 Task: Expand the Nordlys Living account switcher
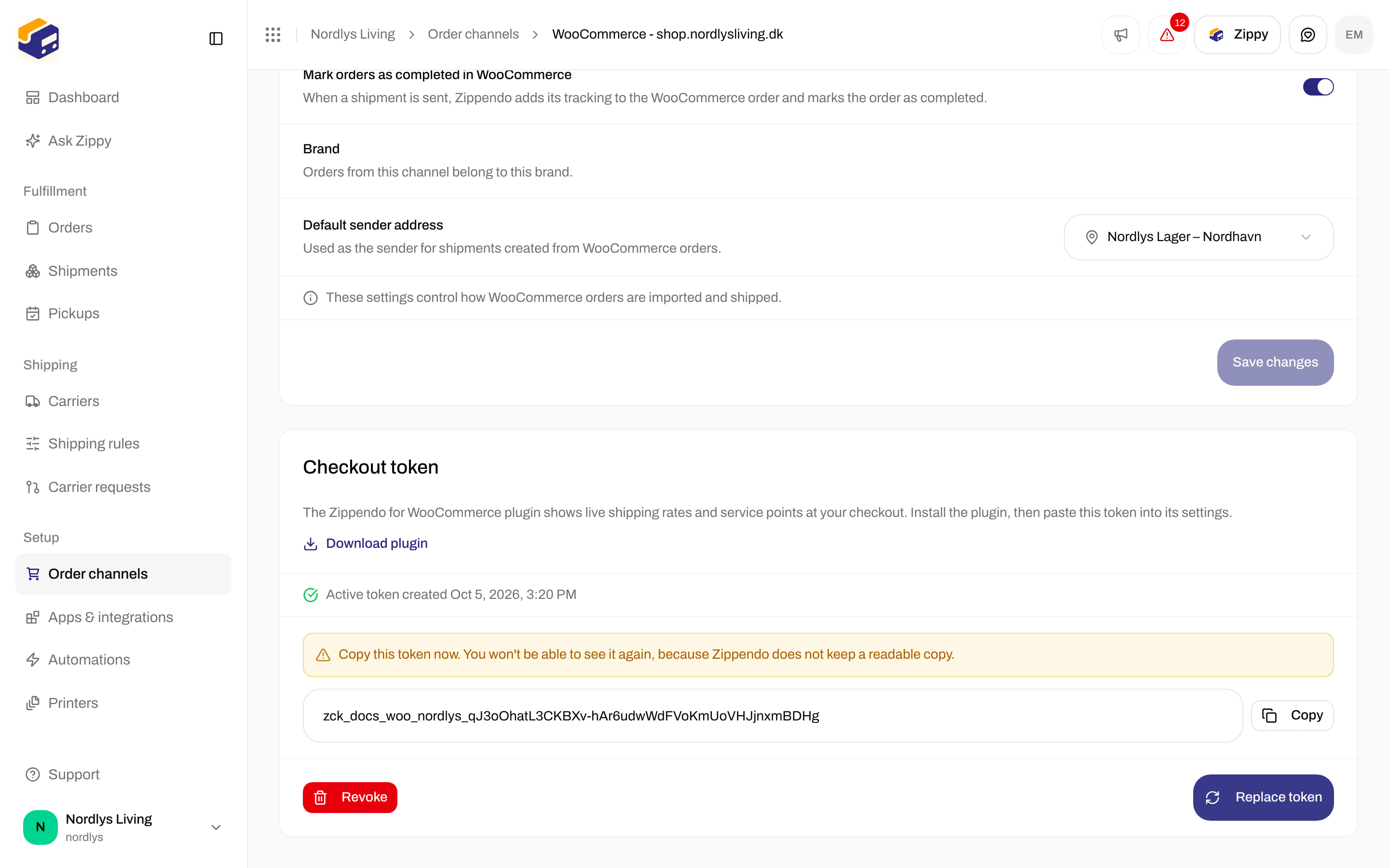tap(216, 827)
